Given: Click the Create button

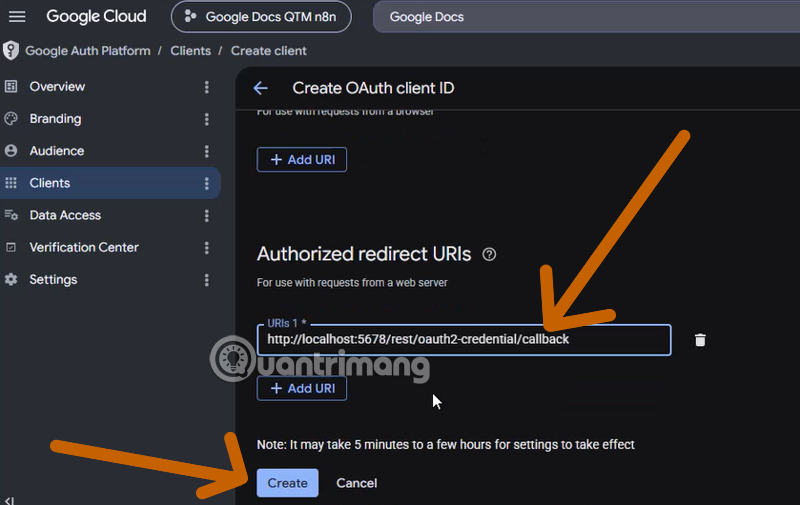Looking at the screenshot, I should click(x=287, y=483).
